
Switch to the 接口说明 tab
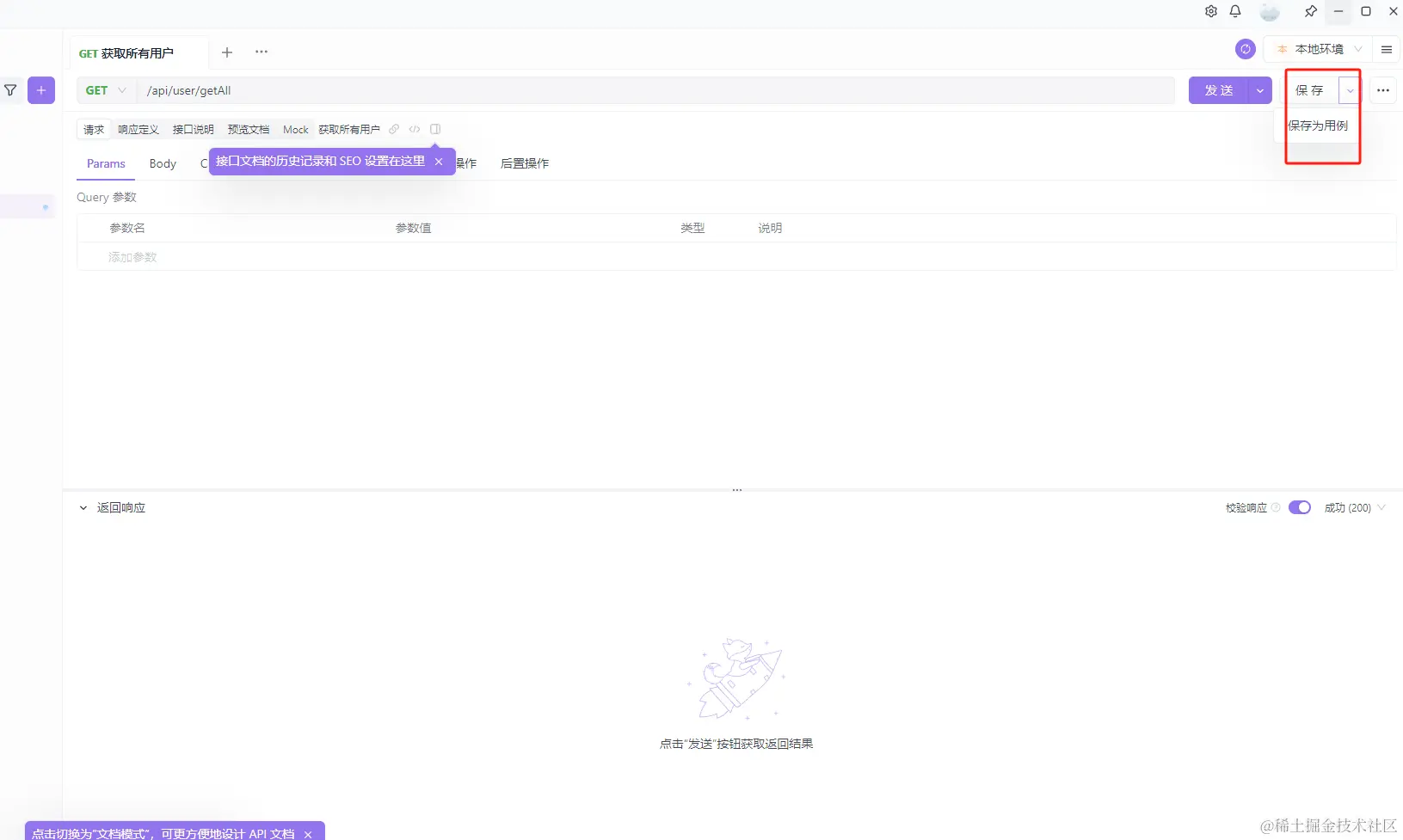(x=194, y=129)
